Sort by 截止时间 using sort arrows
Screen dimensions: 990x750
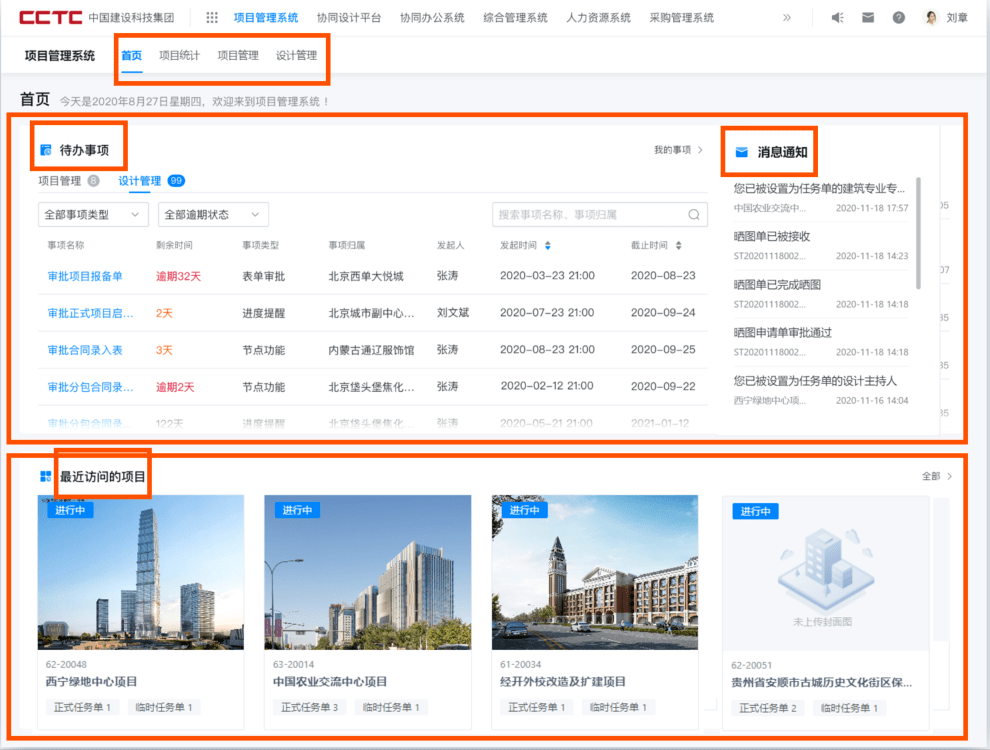tap(678, 246)
